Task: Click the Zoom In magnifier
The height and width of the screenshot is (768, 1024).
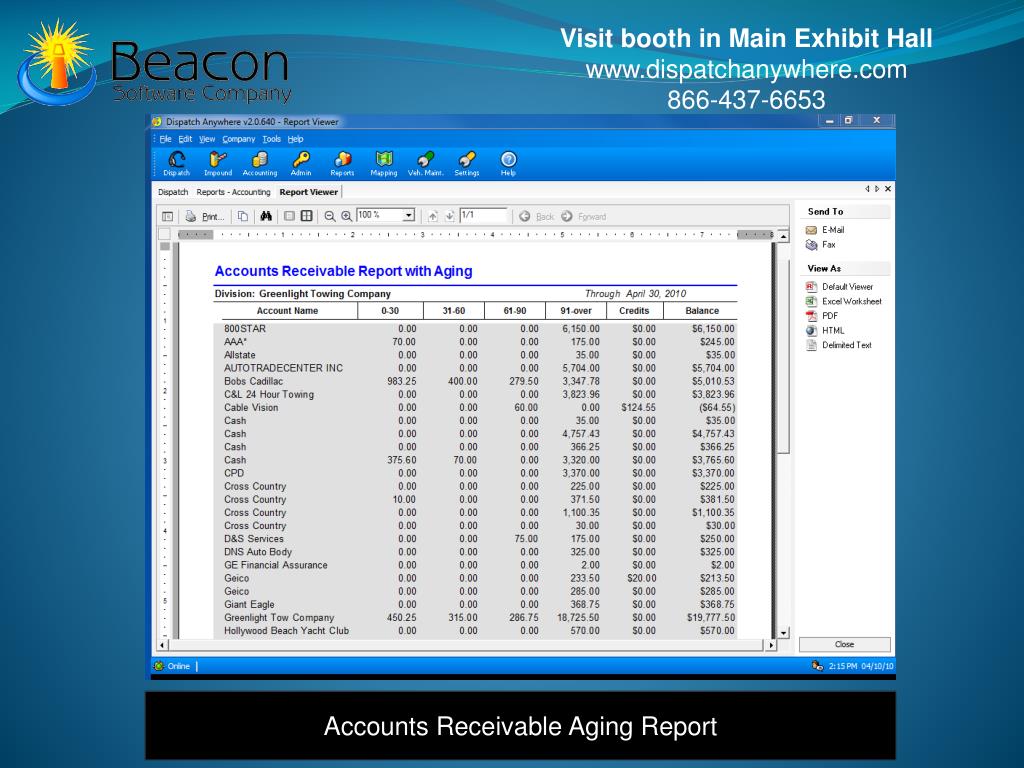Action: click(347, 216)
